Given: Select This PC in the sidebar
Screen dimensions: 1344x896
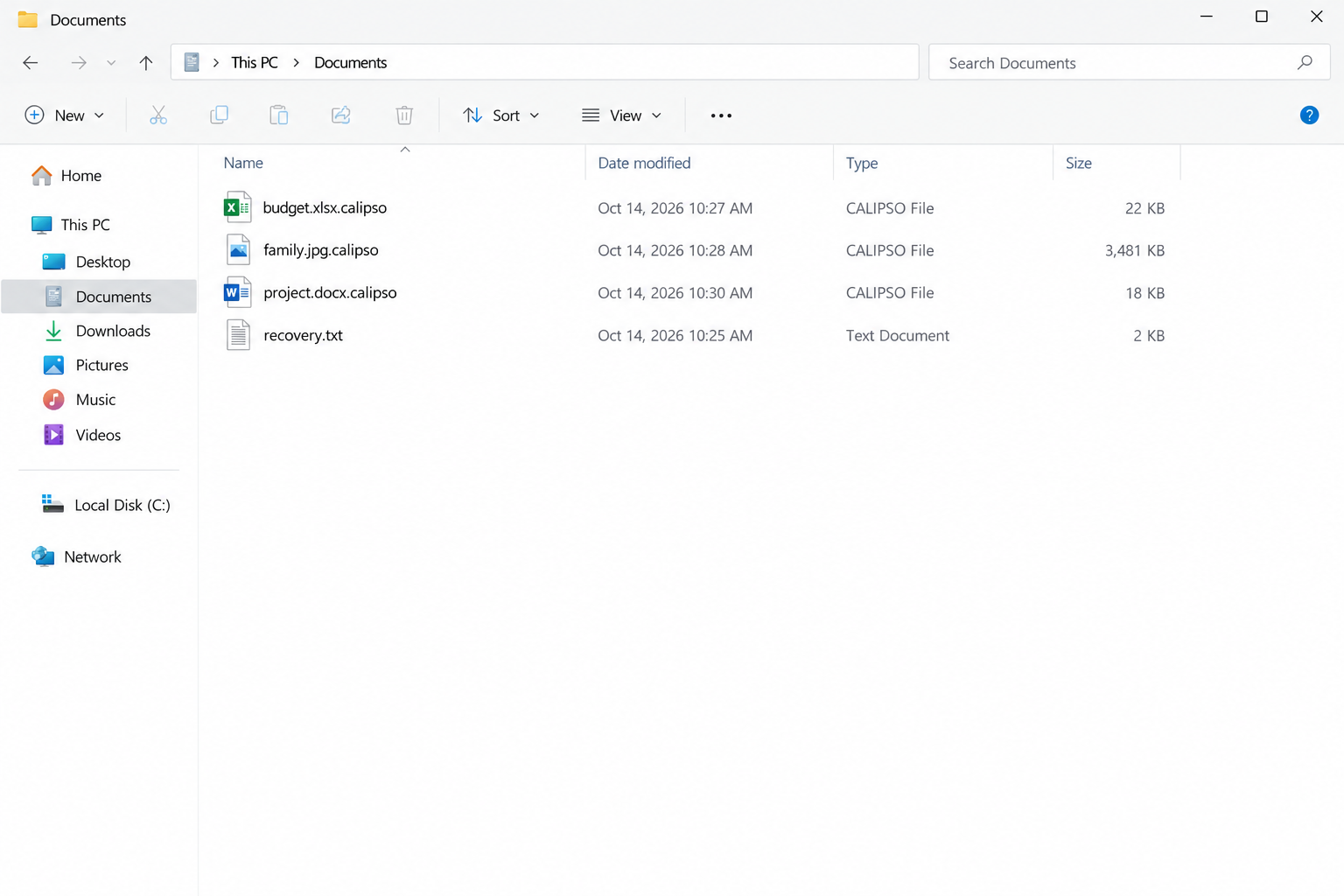Looking at the screenshot, I should (70, 225).
